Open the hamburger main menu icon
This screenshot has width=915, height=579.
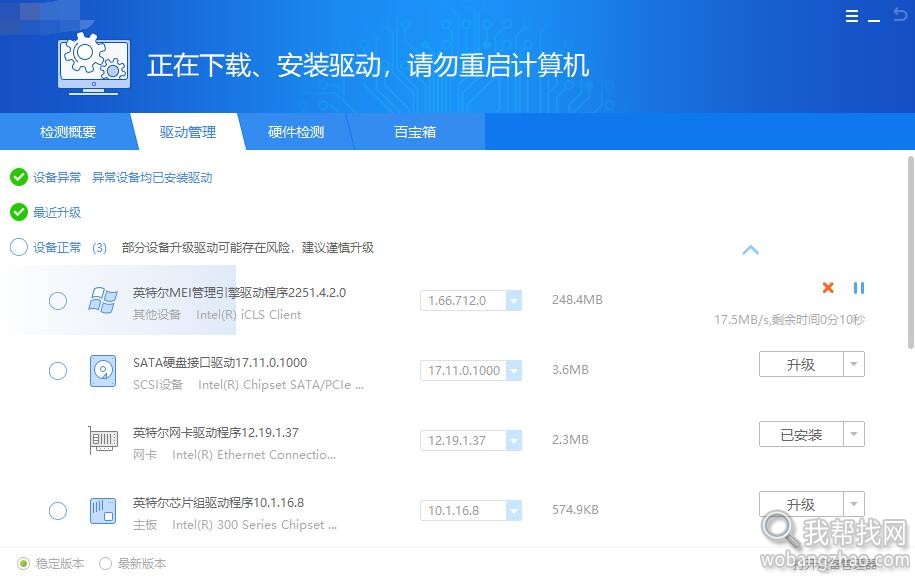[852, 16]
